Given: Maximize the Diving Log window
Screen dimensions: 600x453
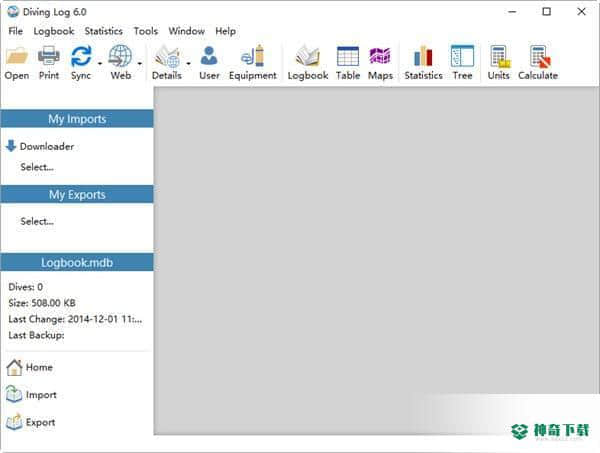Looking at the screenshot, I should [x=547, y=12].
